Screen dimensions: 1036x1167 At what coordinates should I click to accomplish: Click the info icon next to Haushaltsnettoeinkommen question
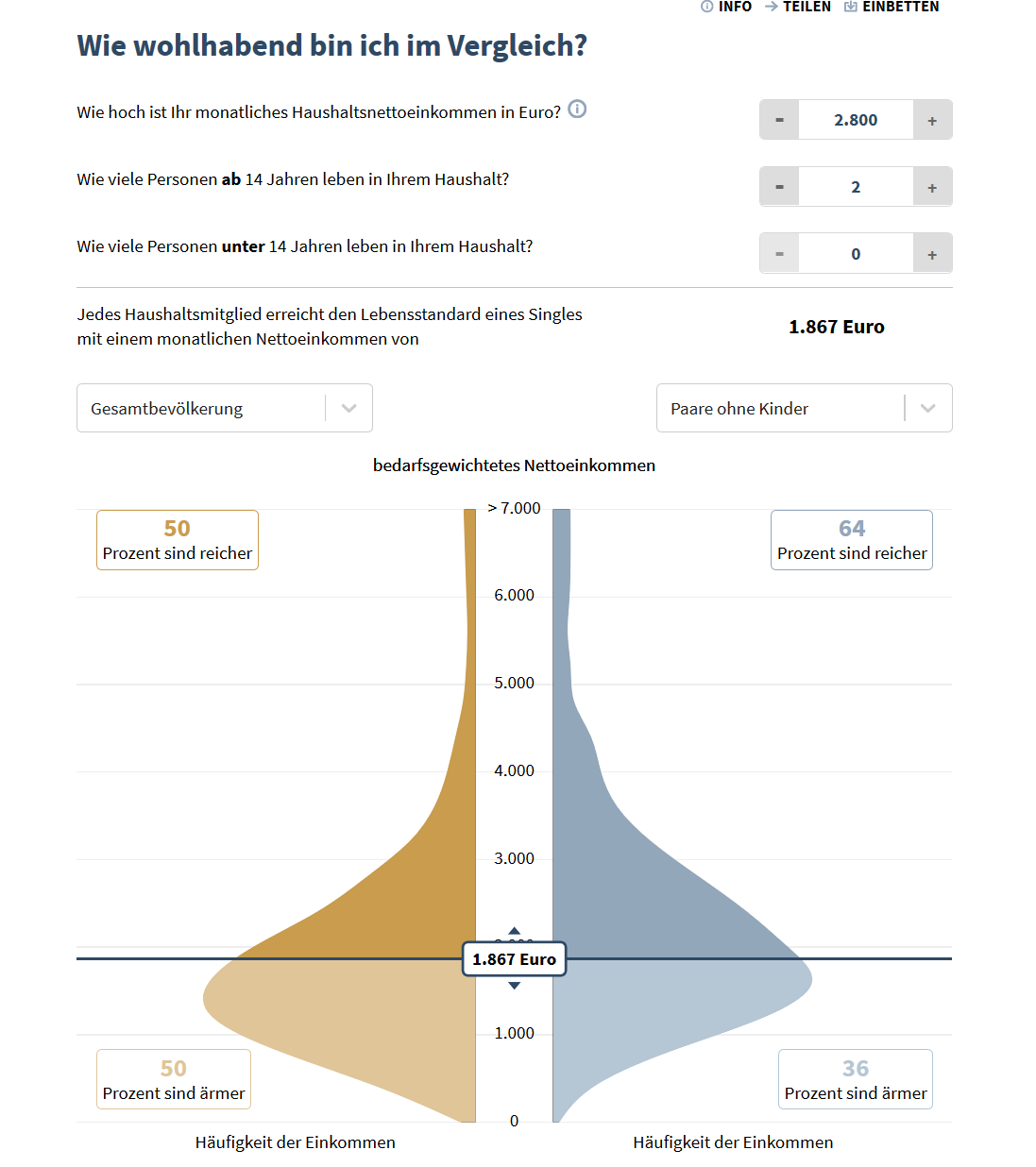(577, 110)
